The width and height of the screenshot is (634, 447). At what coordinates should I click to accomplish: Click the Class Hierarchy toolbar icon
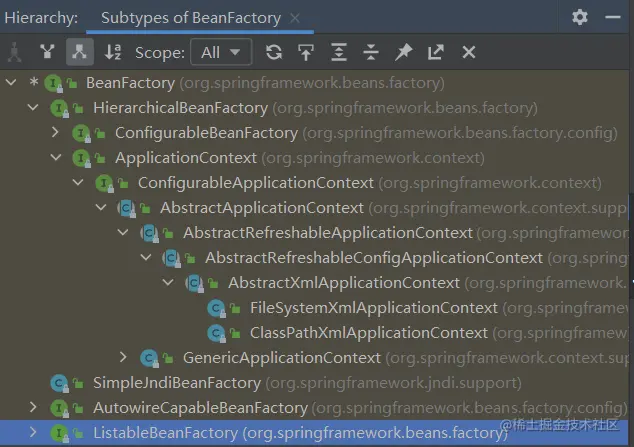click(15, 52)
